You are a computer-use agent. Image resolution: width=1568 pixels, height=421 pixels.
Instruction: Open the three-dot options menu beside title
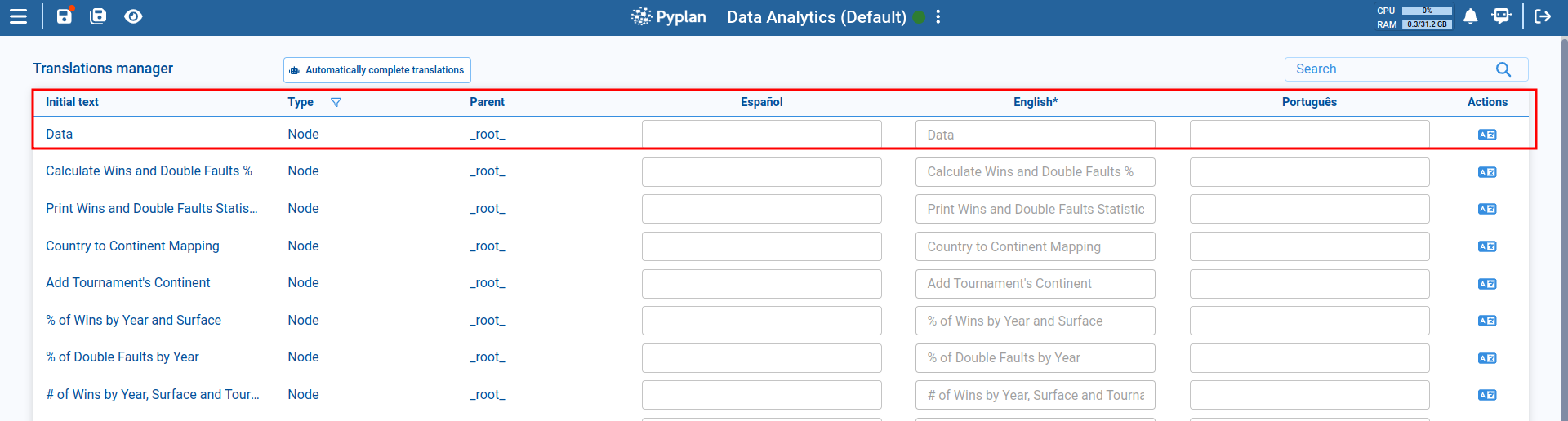[x=938, y=17]
